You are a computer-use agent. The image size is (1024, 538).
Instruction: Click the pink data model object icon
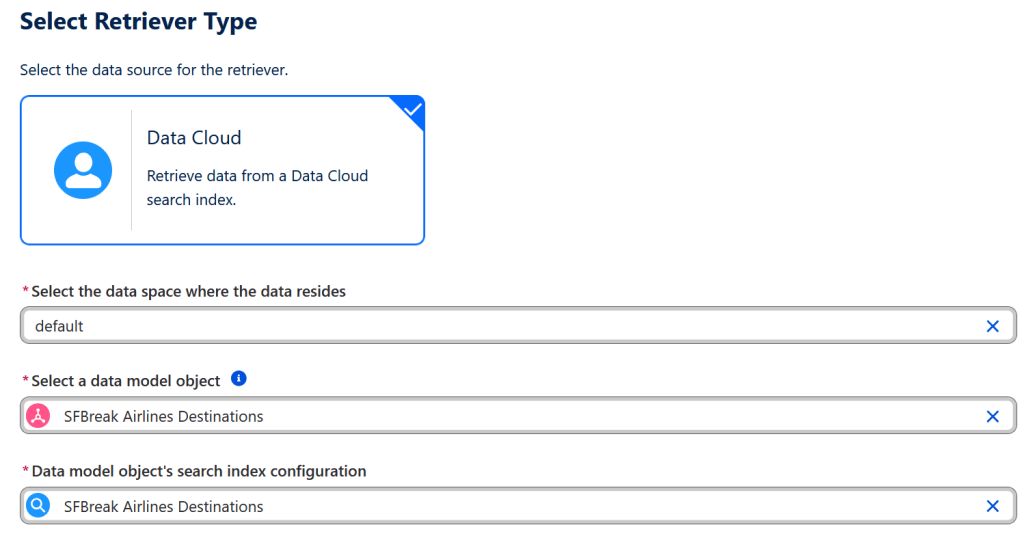(38, 416)
